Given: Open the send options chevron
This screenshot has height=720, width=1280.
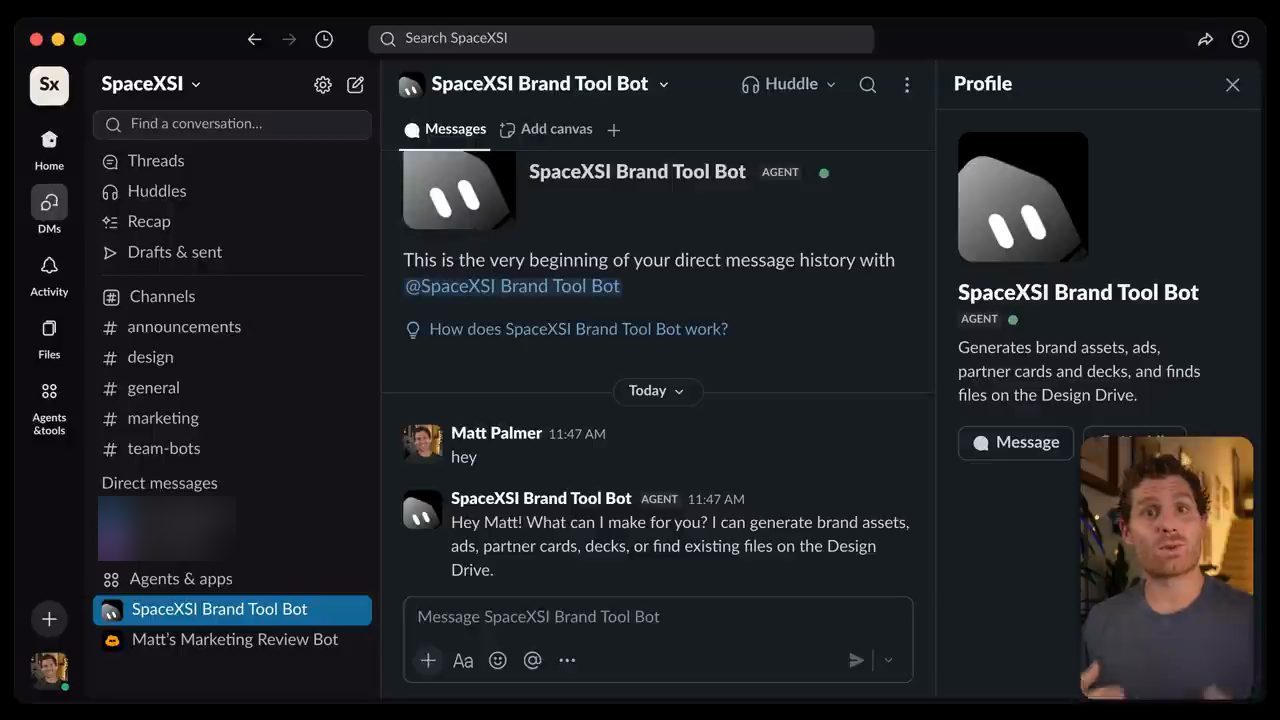Looking at the screenshot, I should coord(888,660).
